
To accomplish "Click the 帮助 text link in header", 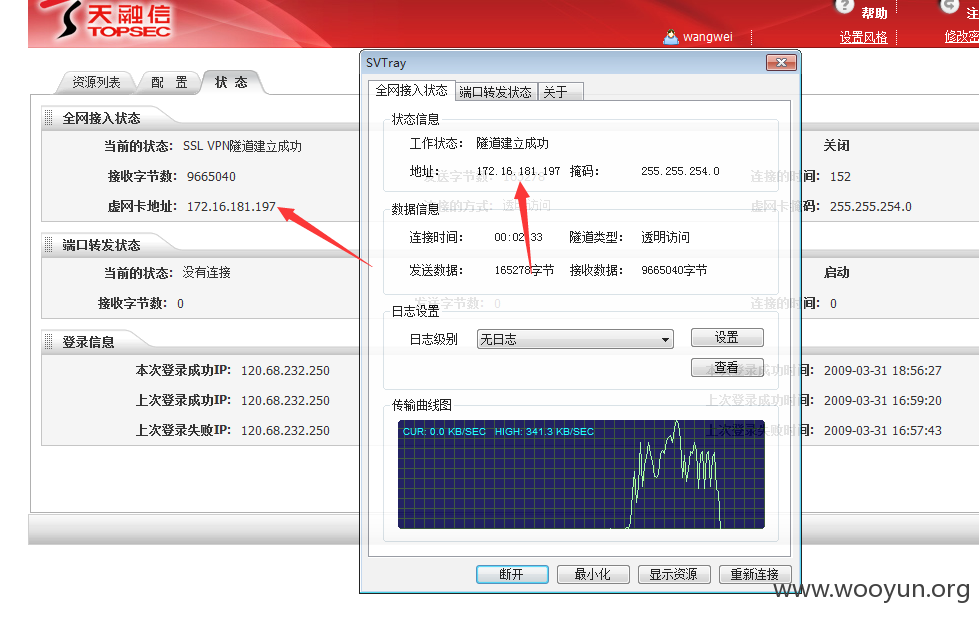I will [874, 13].
